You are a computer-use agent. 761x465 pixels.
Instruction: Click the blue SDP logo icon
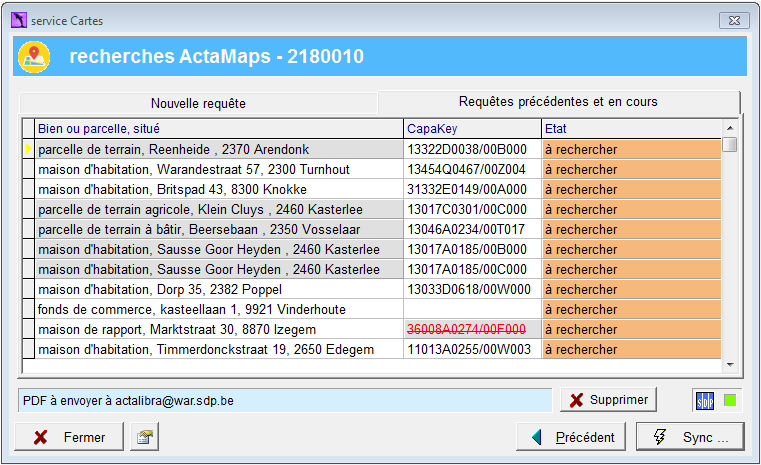(x=705, y=400)
